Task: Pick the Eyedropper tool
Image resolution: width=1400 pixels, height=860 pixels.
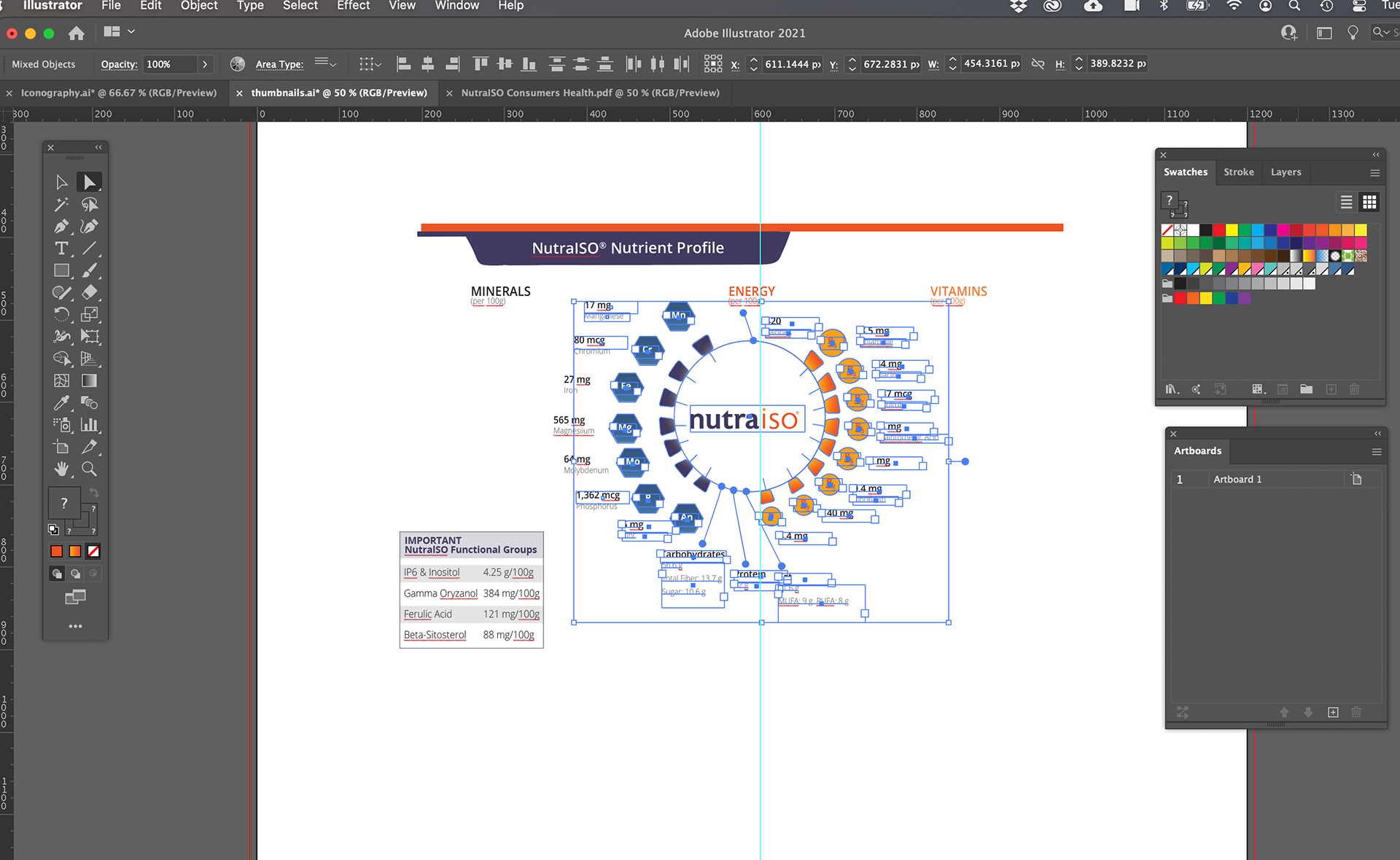Action: click(62, 403)
